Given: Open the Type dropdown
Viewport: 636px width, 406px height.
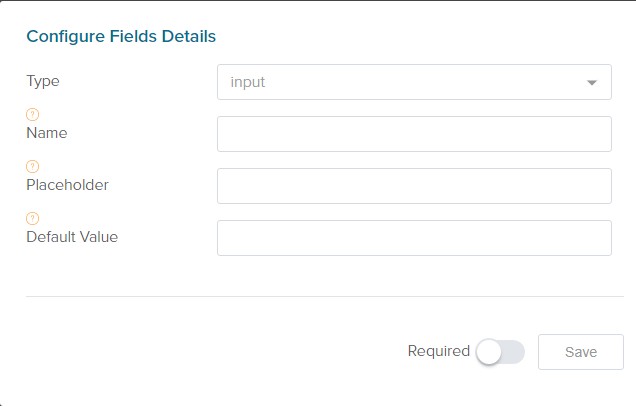Looking at the screenshot, I should point(413,82).
